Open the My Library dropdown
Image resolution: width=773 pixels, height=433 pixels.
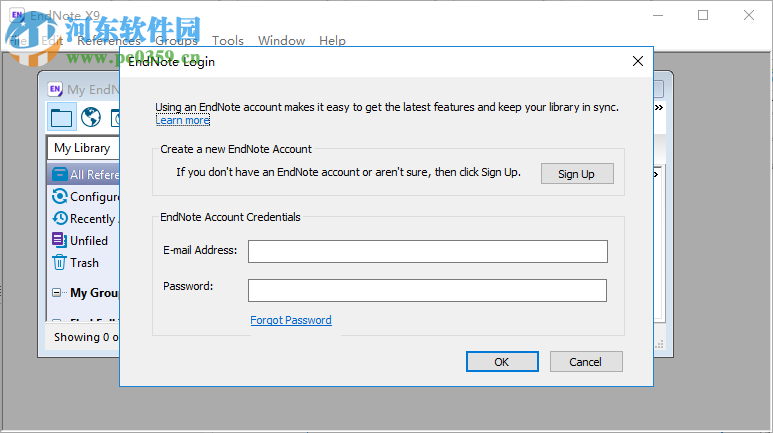coord(83,148)
